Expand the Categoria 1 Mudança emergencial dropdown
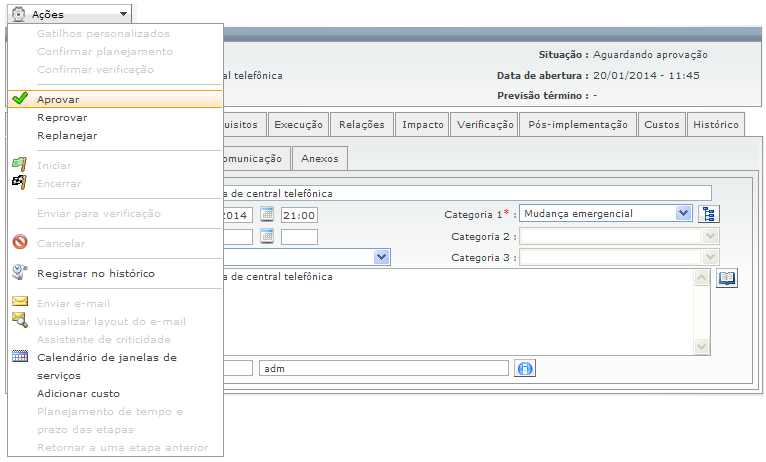The width and height of the screenshot is (766, 462). tap(683, 213)
